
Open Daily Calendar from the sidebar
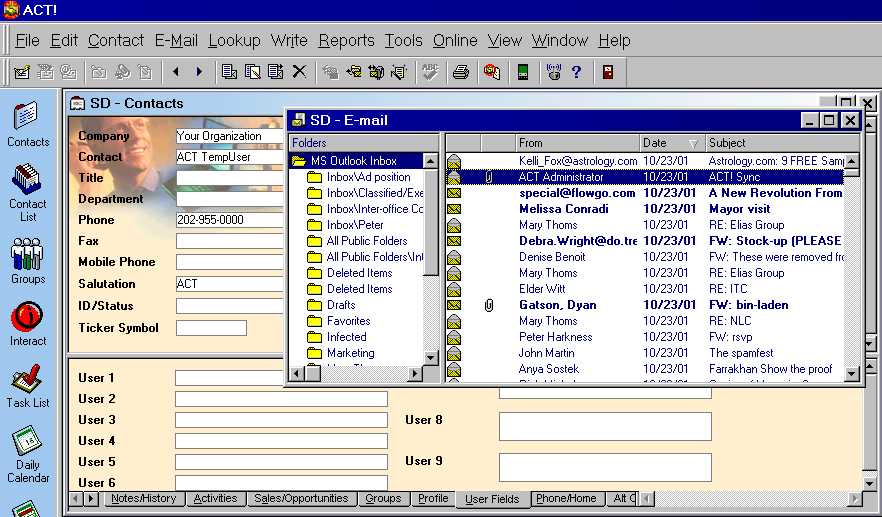click(x=28, y=455)
